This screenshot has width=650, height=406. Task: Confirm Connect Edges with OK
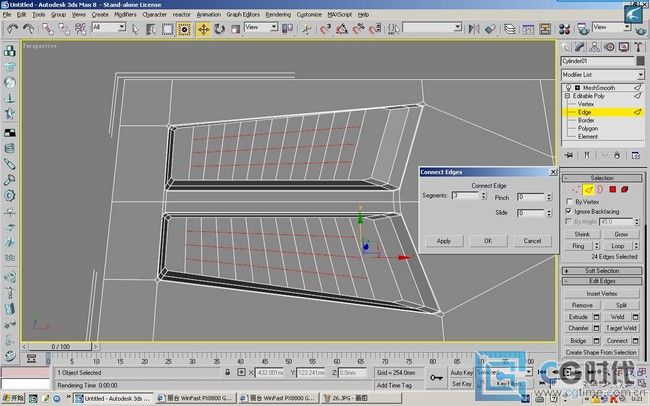tap(488, 241)
